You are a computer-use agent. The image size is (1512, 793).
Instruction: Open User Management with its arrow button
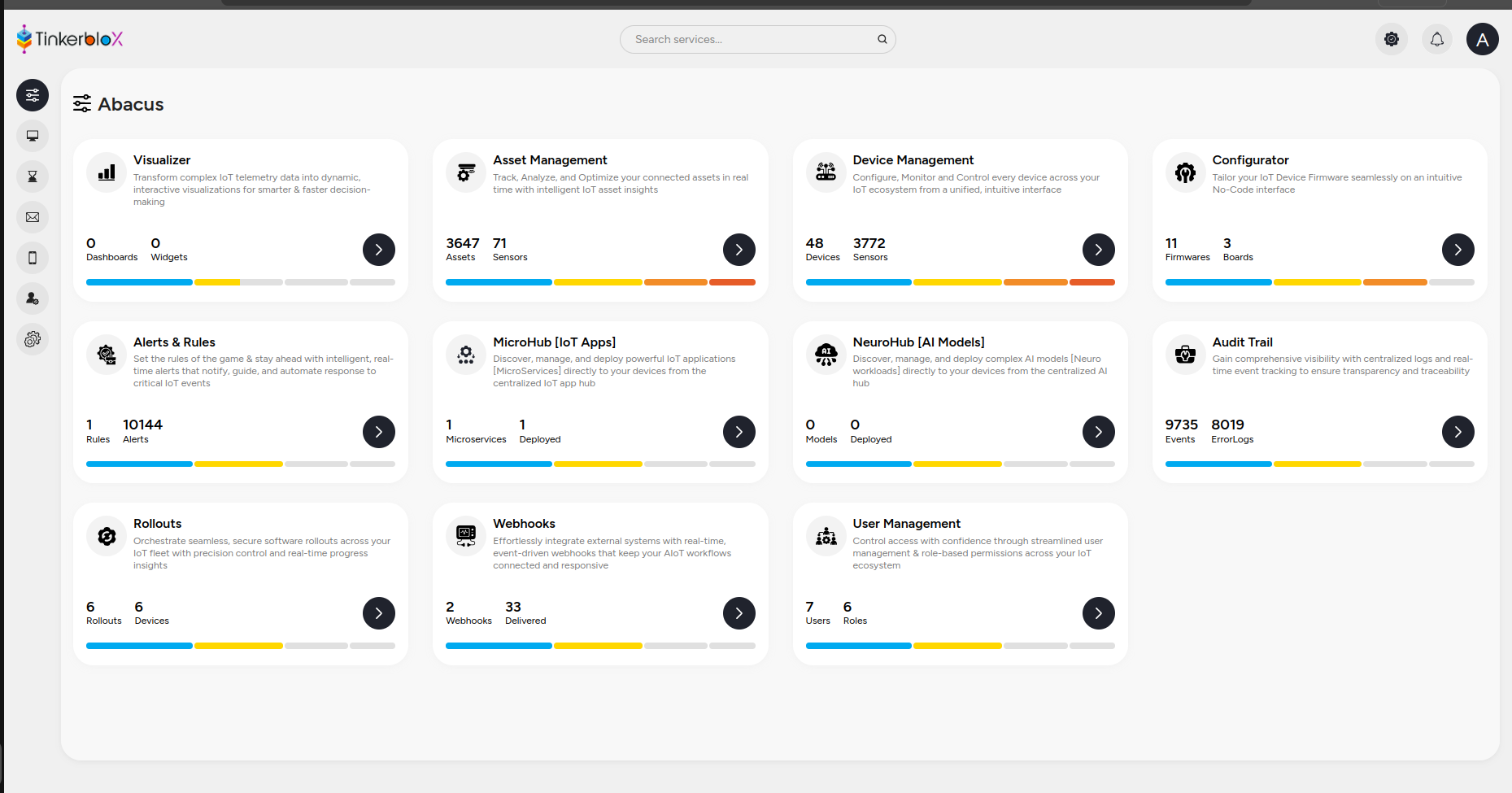pos(1099,613)
